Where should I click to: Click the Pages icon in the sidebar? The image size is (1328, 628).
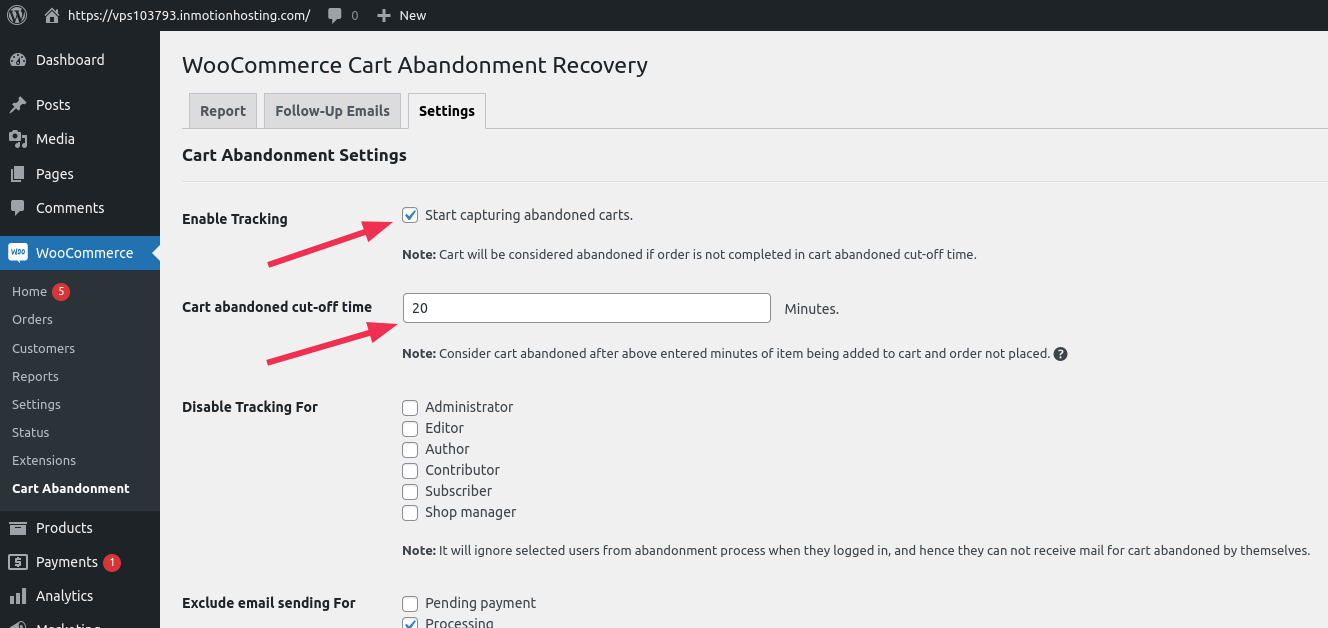point(19,174)
